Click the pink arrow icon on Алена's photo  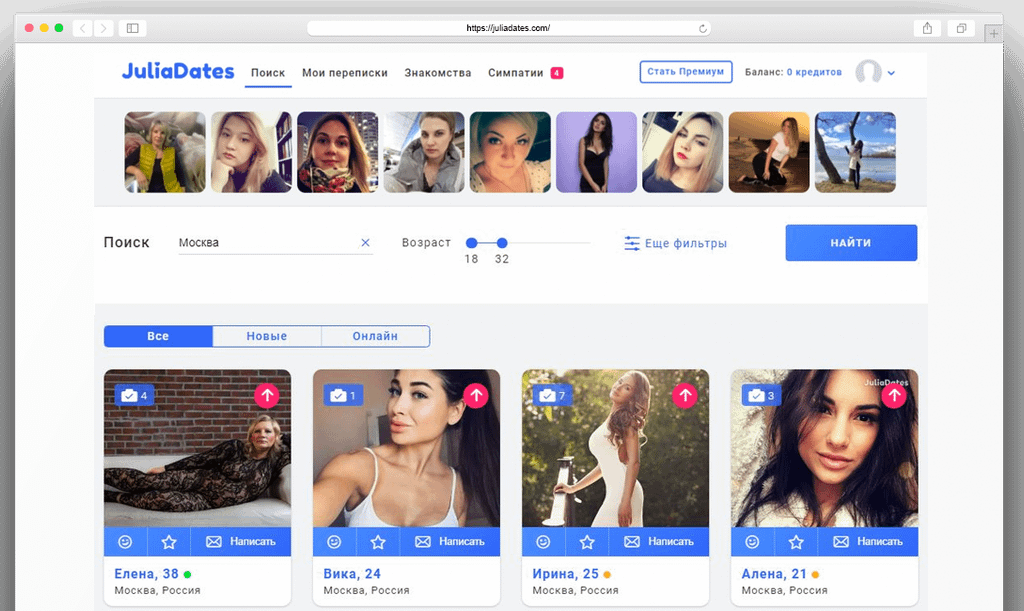tap(893, 396)
